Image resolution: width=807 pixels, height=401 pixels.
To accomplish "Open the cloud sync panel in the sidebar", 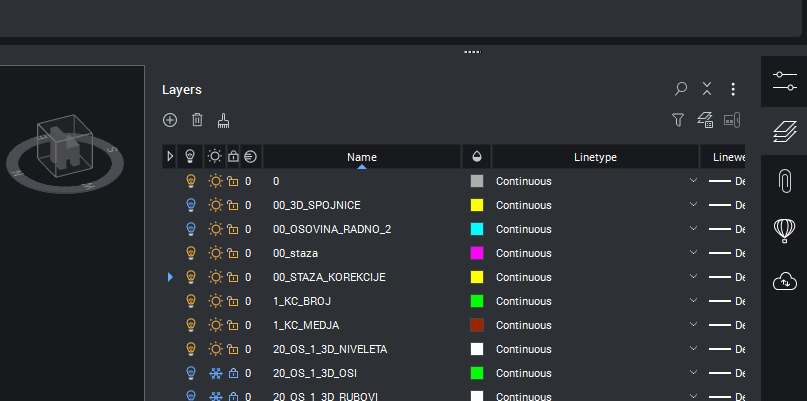I will tap(784, 282).
